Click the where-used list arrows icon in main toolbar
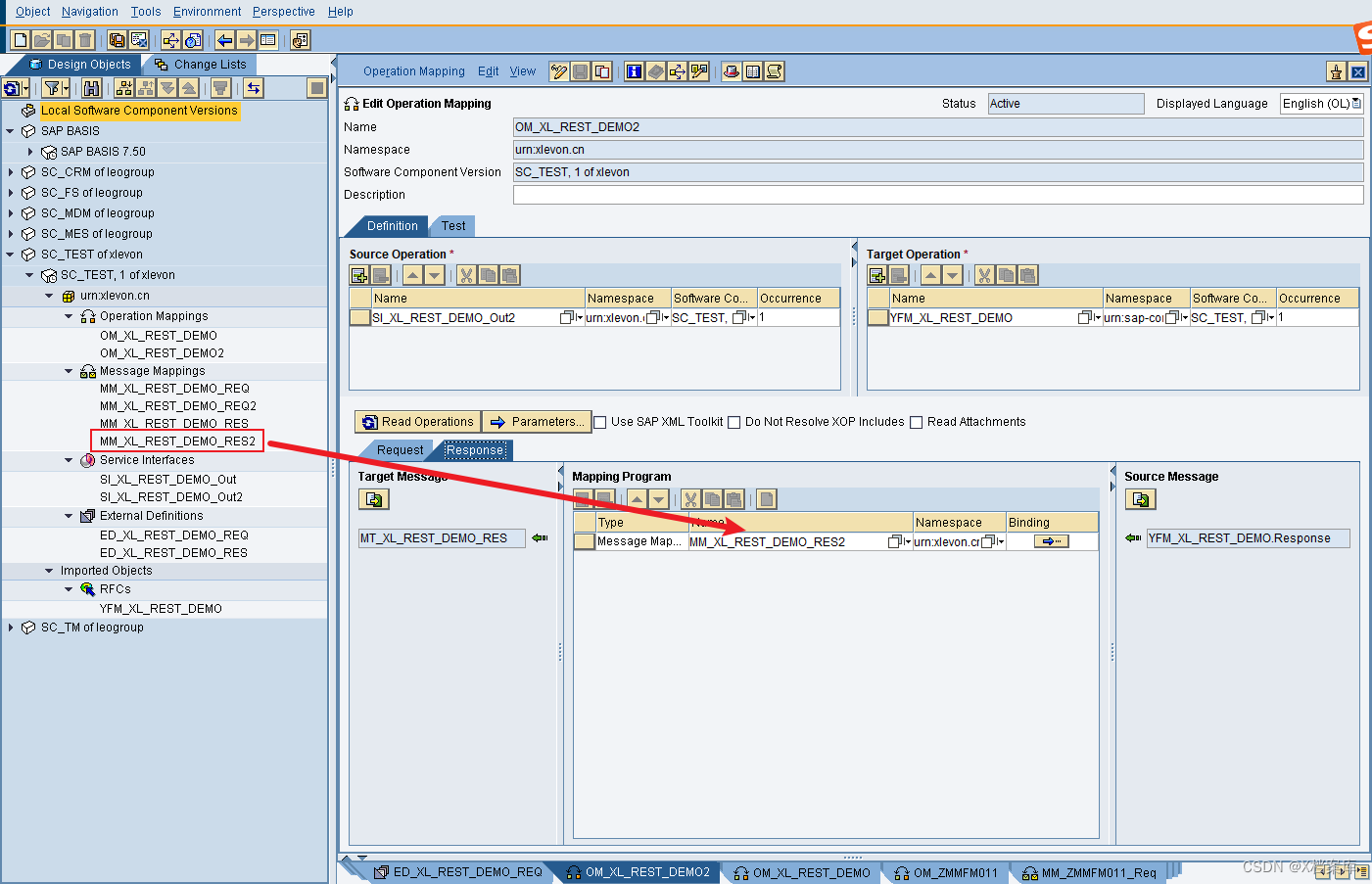Image resolution: width=1372 pixels, height=884 pixels. click(170, 40)
